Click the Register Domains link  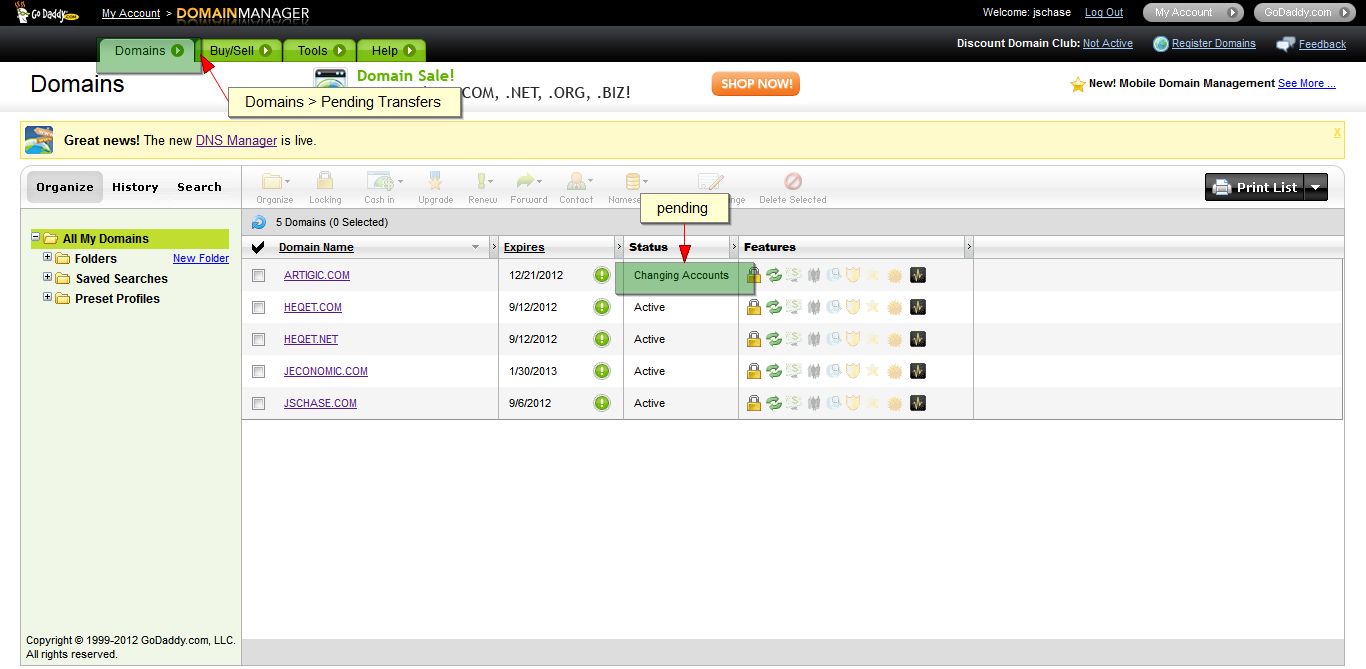click(1214, 44)
